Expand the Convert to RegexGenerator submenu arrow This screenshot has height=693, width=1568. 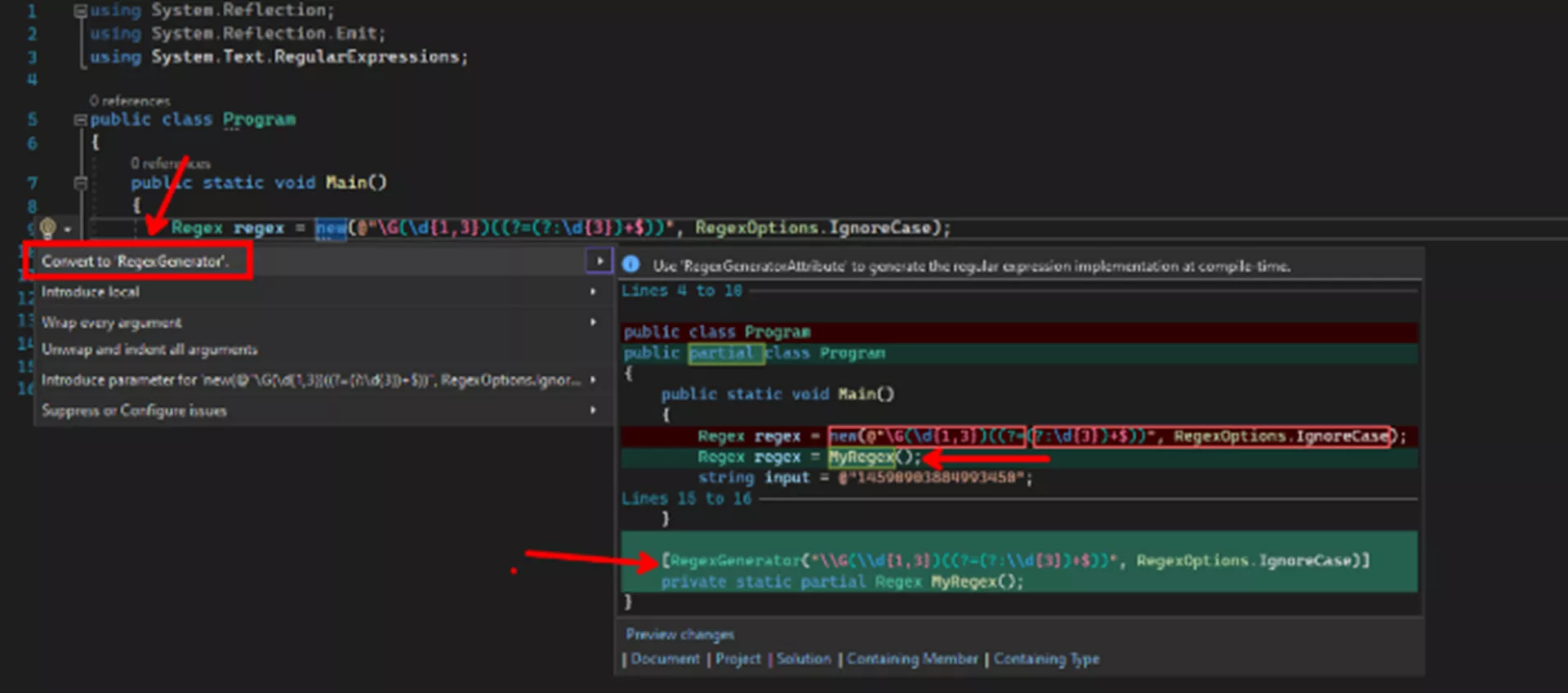point(599,261)
